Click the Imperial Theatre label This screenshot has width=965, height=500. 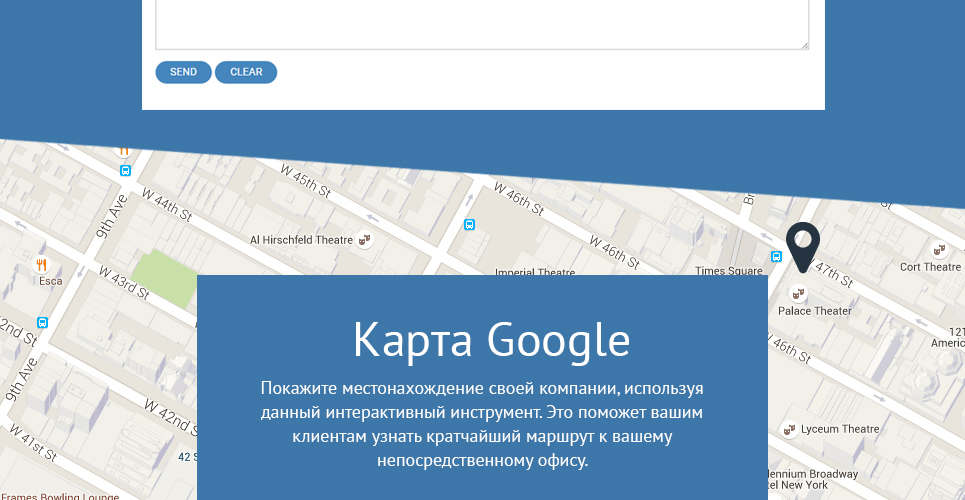coord(535,272)
